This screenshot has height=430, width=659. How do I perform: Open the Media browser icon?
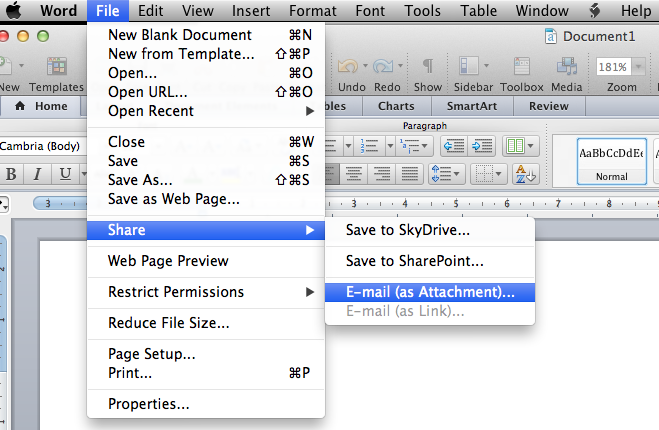pos(567,66)
